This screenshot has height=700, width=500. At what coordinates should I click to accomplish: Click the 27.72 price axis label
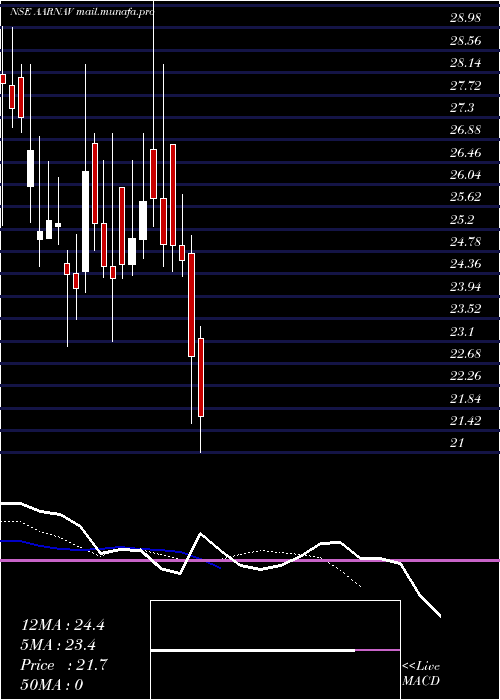click(465, 85)
